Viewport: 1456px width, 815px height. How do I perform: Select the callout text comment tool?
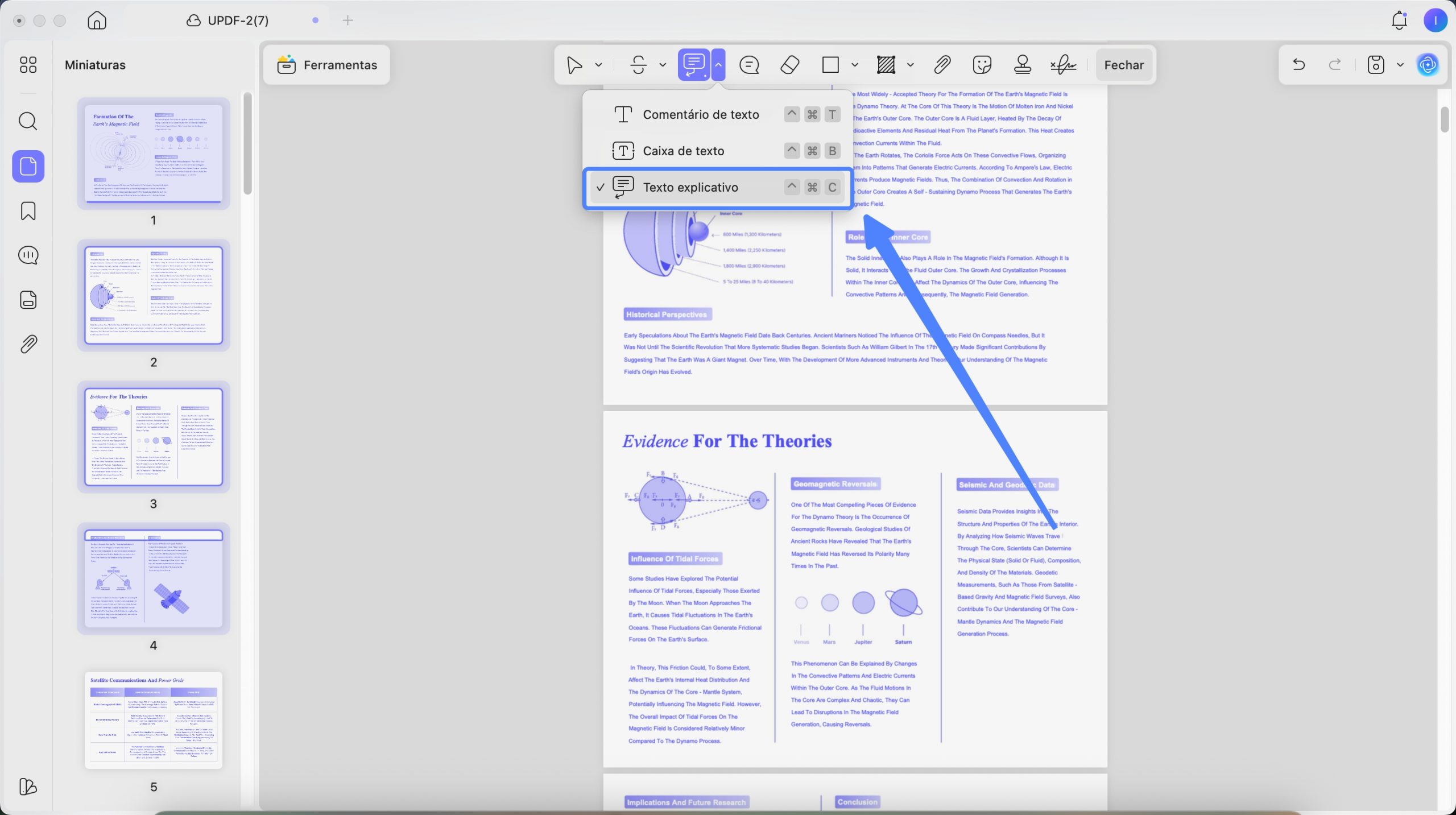point(693,65)
